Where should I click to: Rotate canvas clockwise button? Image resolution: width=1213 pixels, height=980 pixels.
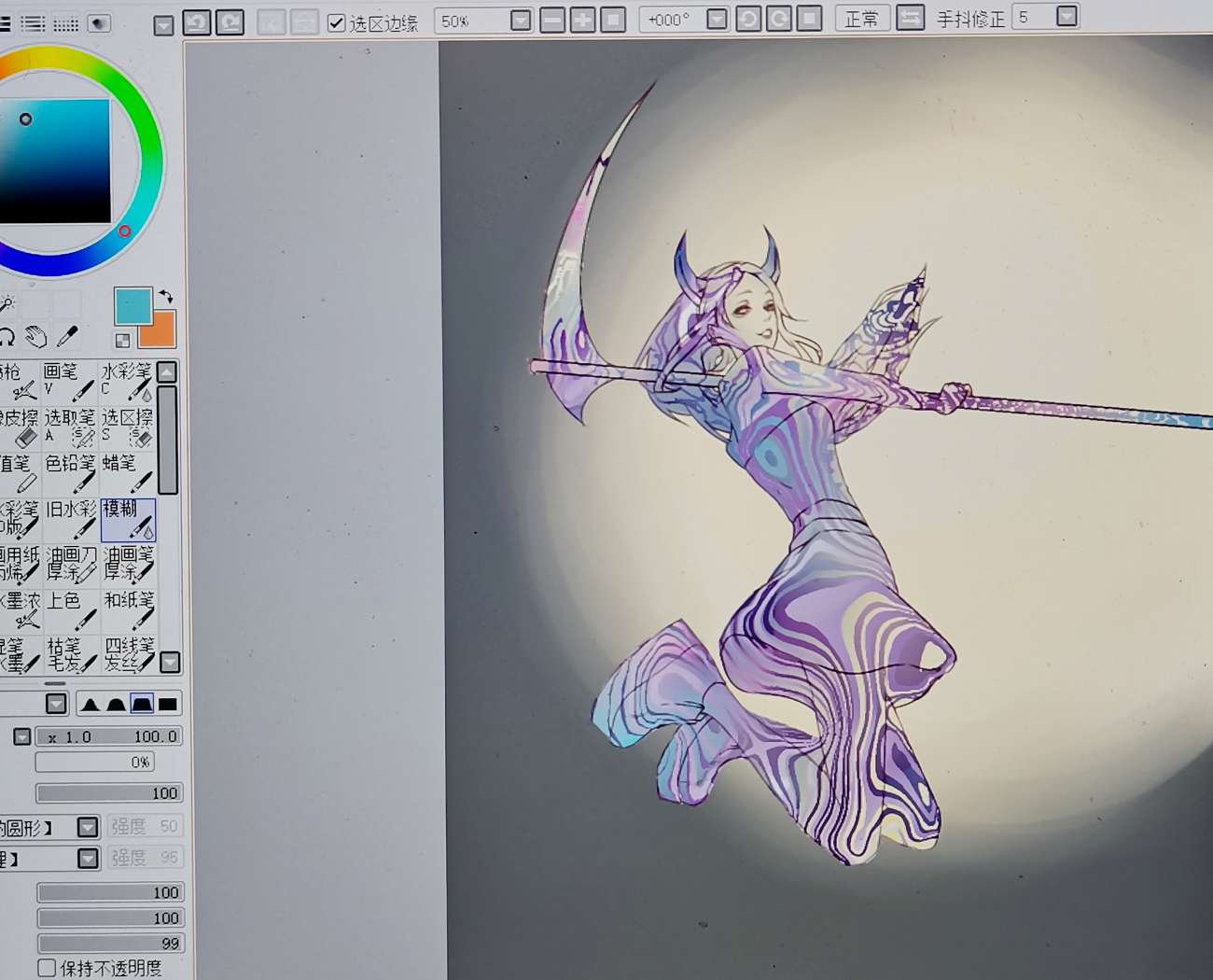tap(778, 19)
